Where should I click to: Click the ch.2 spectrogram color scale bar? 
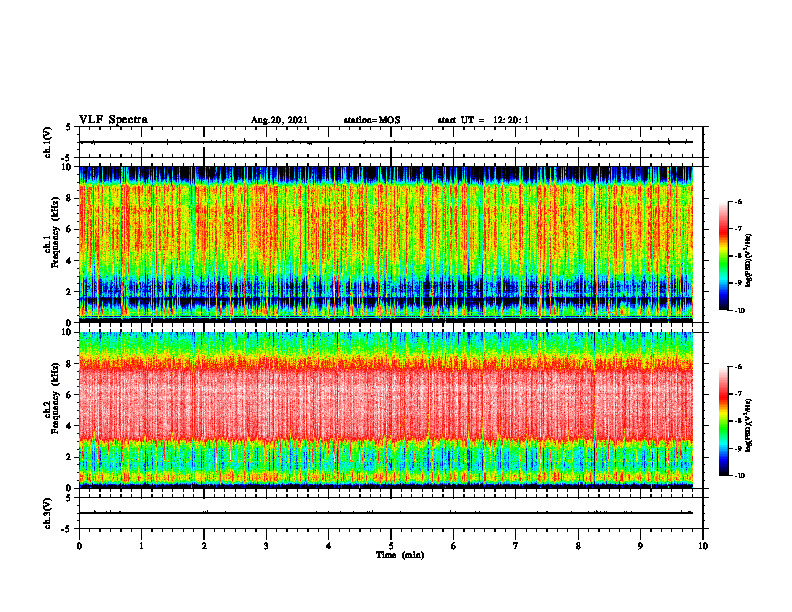(x=723, y=421)
